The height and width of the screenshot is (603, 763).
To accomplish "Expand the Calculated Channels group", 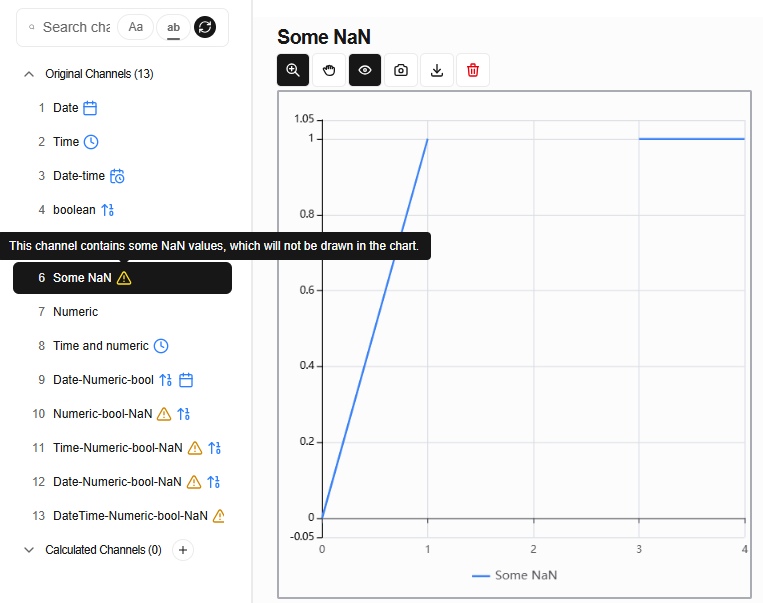I will tap(29, 550).
